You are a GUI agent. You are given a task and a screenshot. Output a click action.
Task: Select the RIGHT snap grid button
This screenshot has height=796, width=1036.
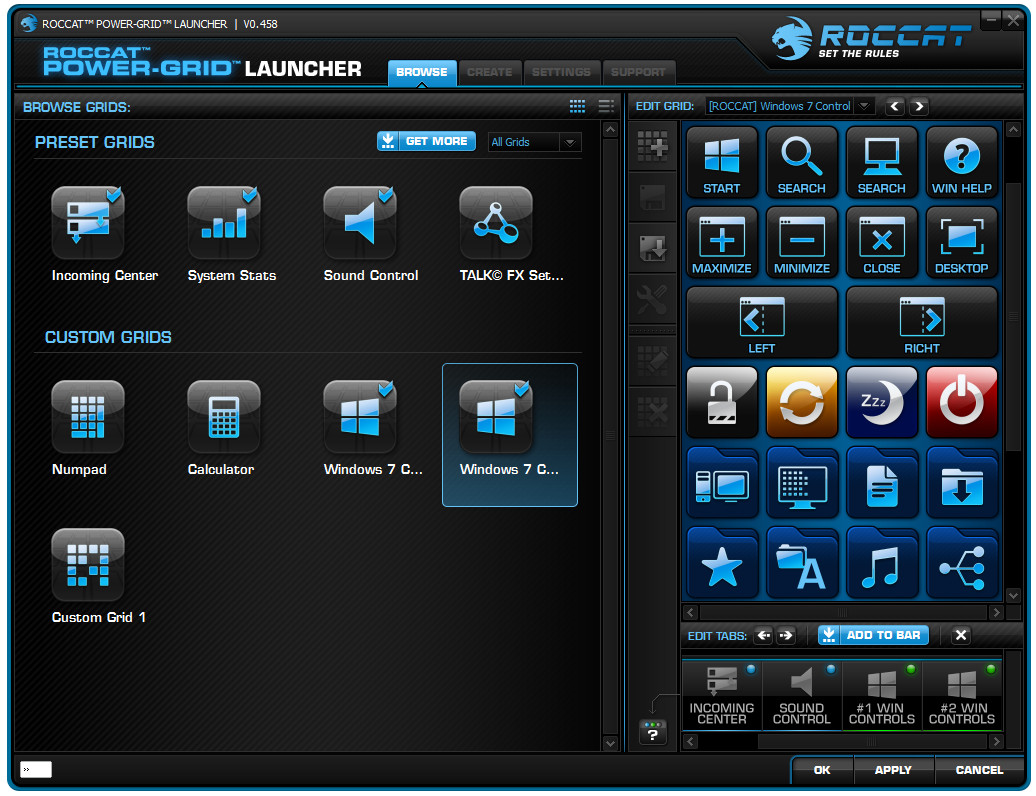click(x=922, y=322)
